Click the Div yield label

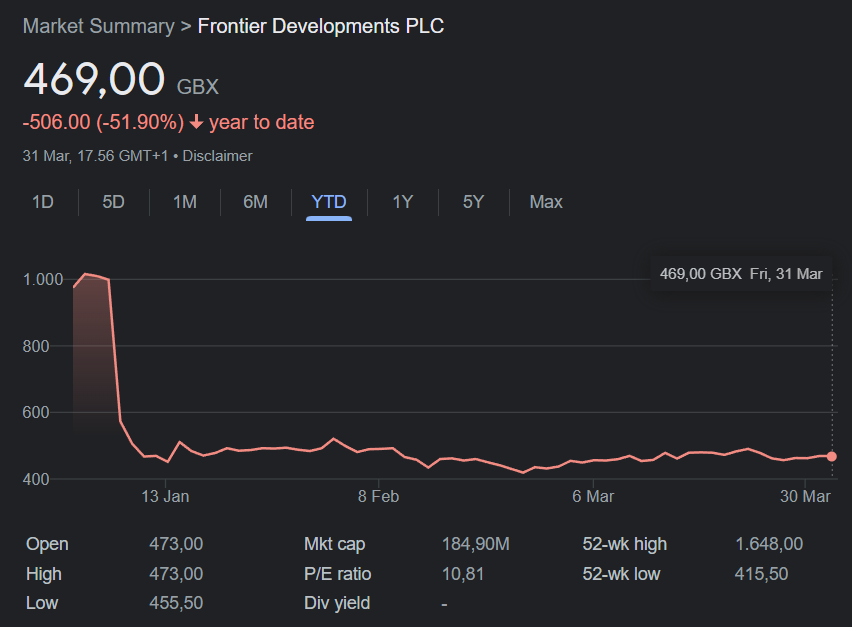pyautogui.click(x=337, y=603)
